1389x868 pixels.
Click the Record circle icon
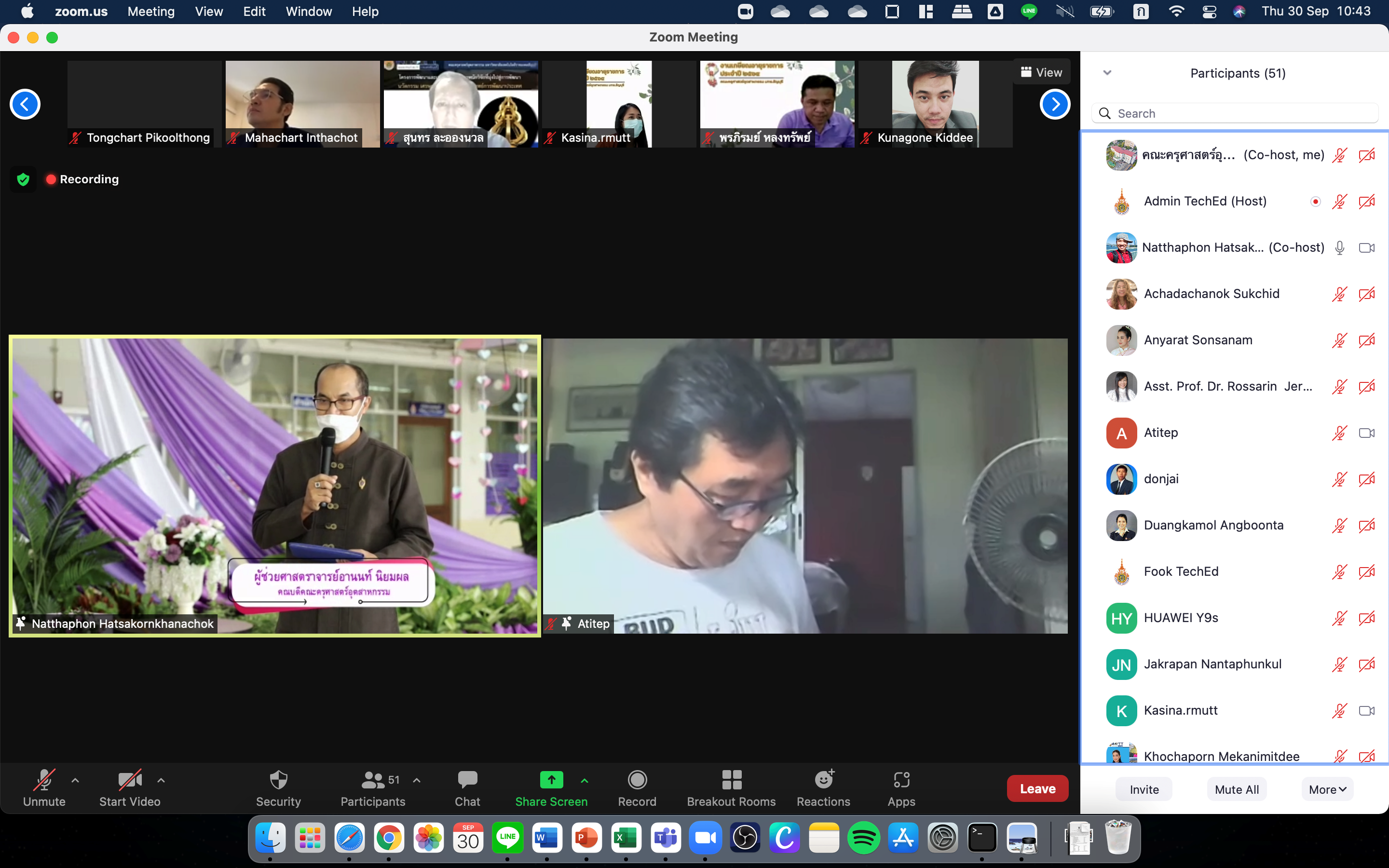637,780
